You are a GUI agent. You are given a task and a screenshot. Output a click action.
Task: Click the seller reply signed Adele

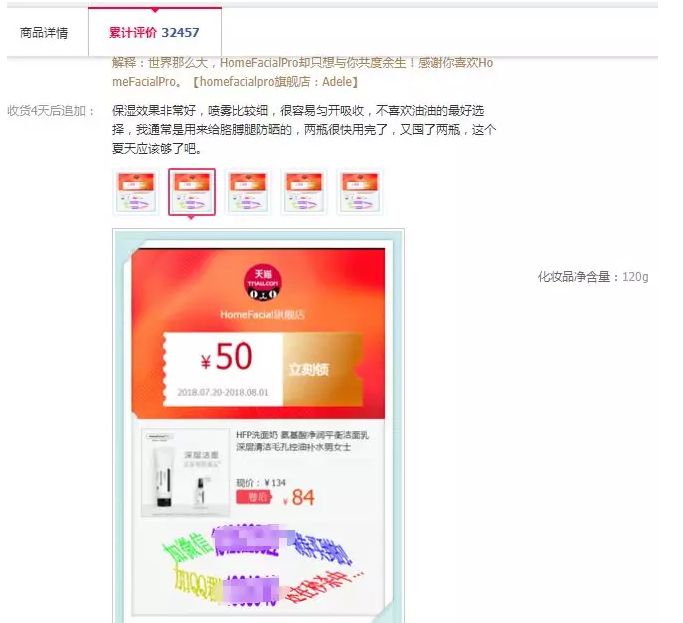click(x=303, y=72)
